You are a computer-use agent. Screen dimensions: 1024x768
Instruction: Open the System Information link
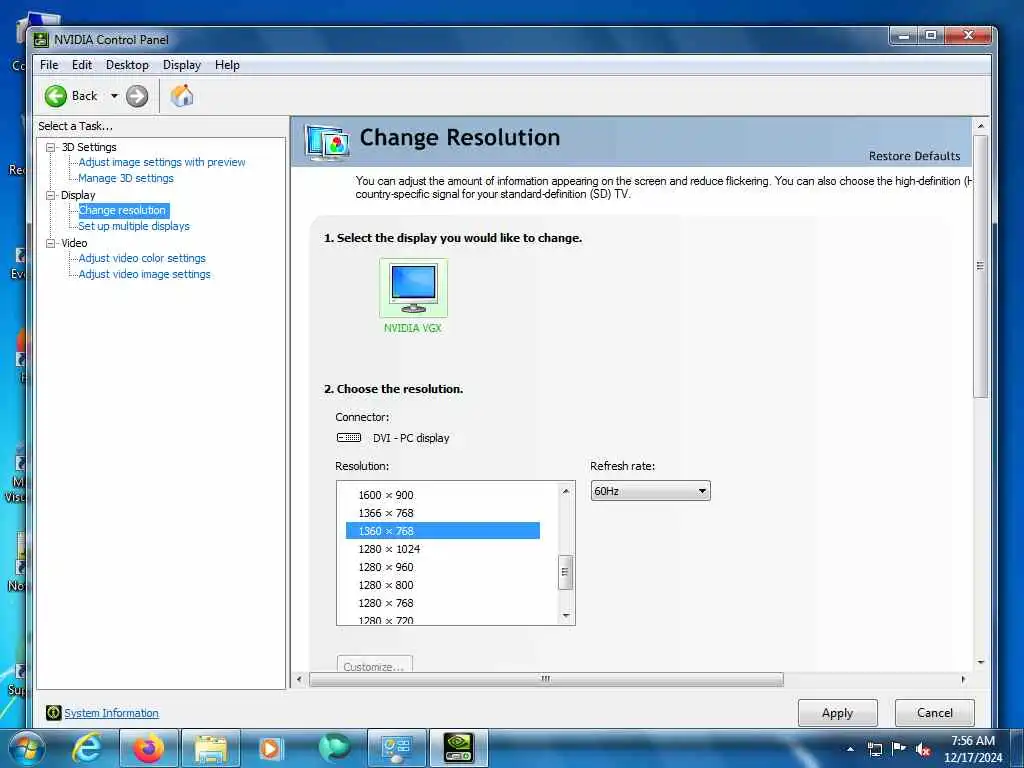coord(111,713)
